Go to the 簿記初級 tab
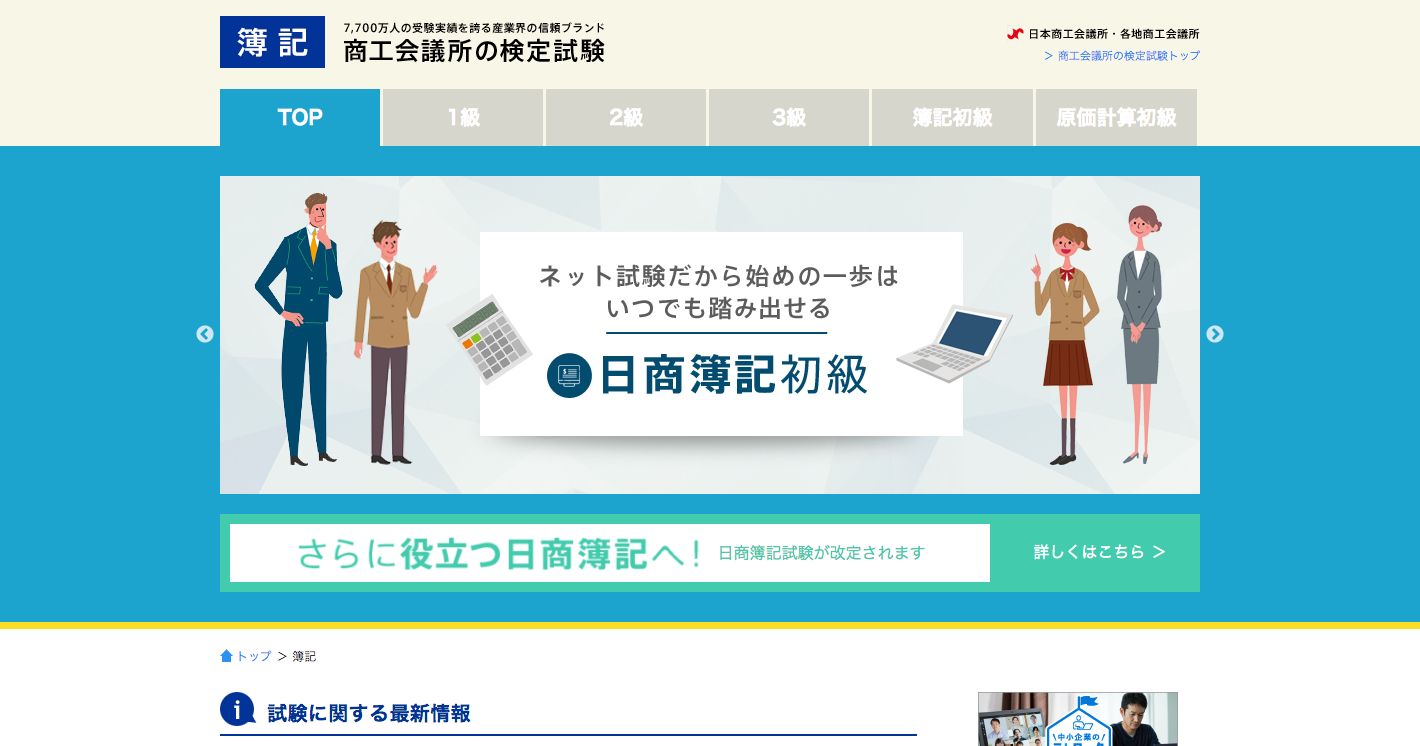1420x746 pixels. pos(952,118)
